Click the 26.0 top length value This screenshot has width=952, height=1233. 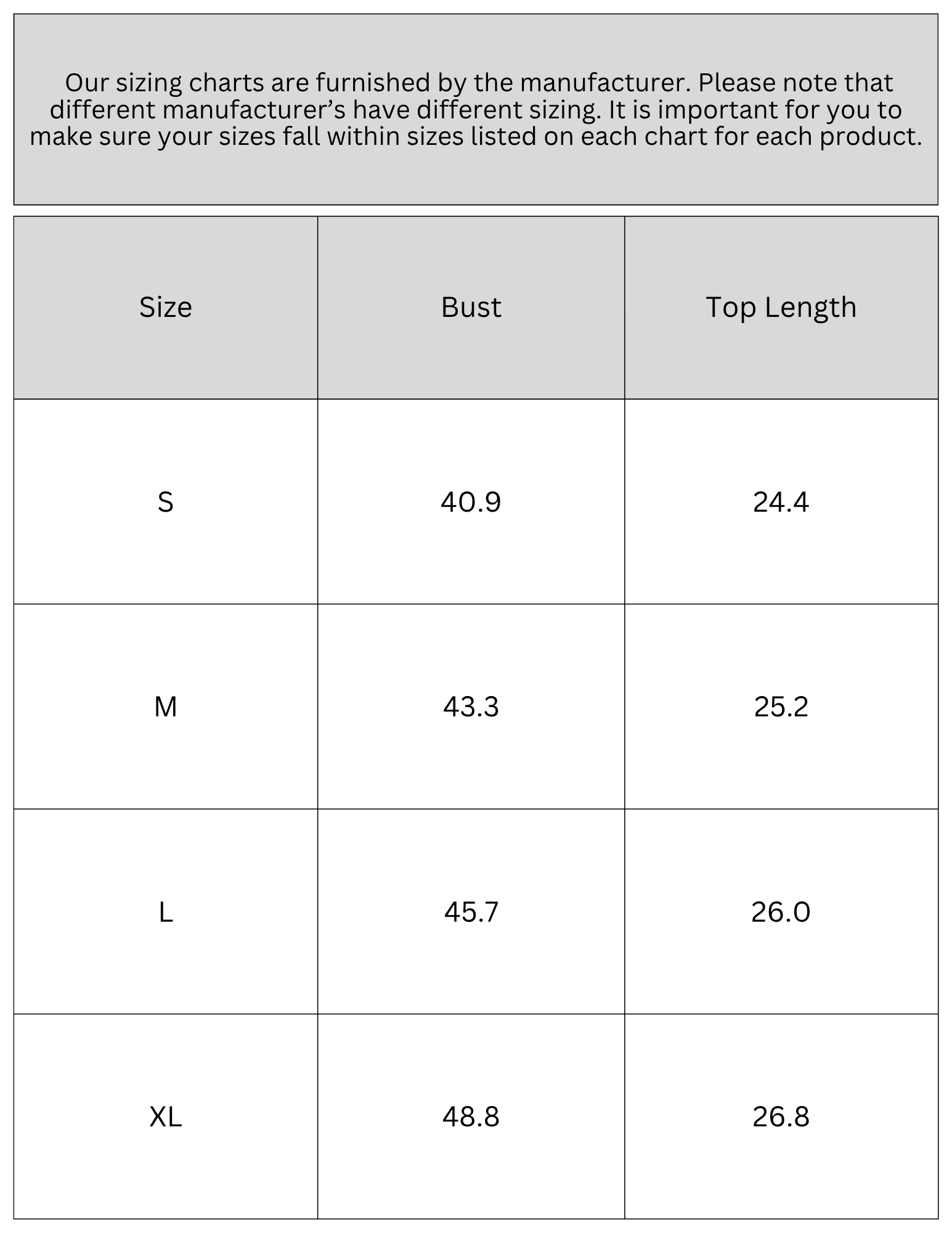tap(781, 912)
